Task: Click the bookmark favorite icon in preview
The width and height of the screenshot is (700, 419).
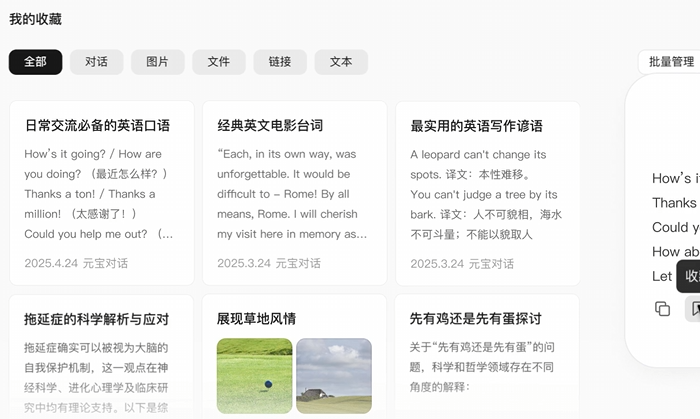Action: [x=692, y=309]
